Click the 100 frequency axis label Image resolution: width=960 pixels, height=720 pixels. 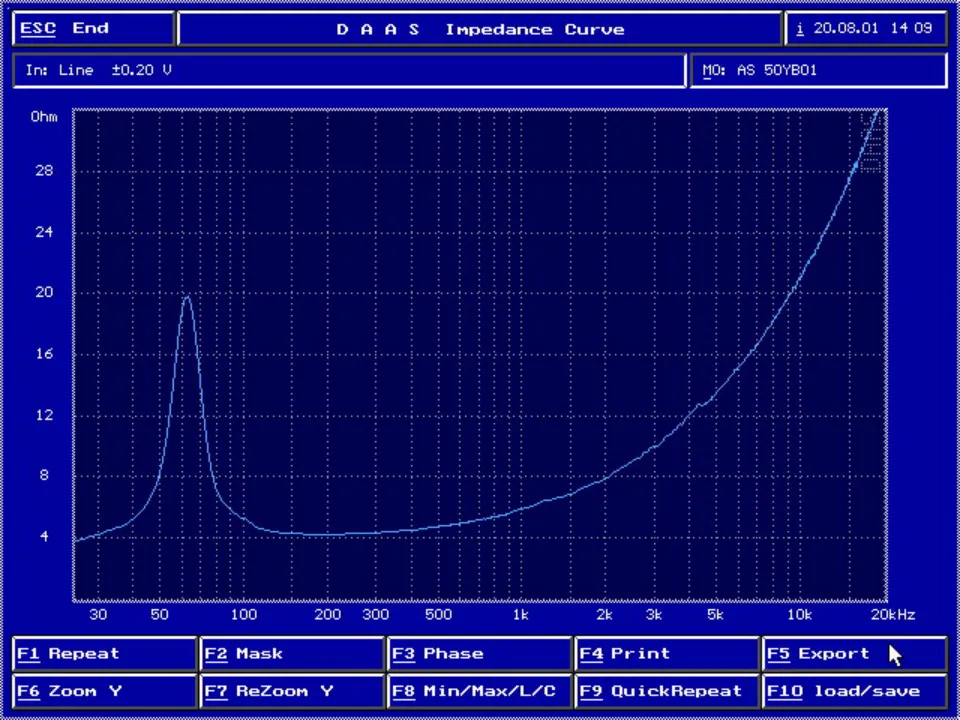244,615
